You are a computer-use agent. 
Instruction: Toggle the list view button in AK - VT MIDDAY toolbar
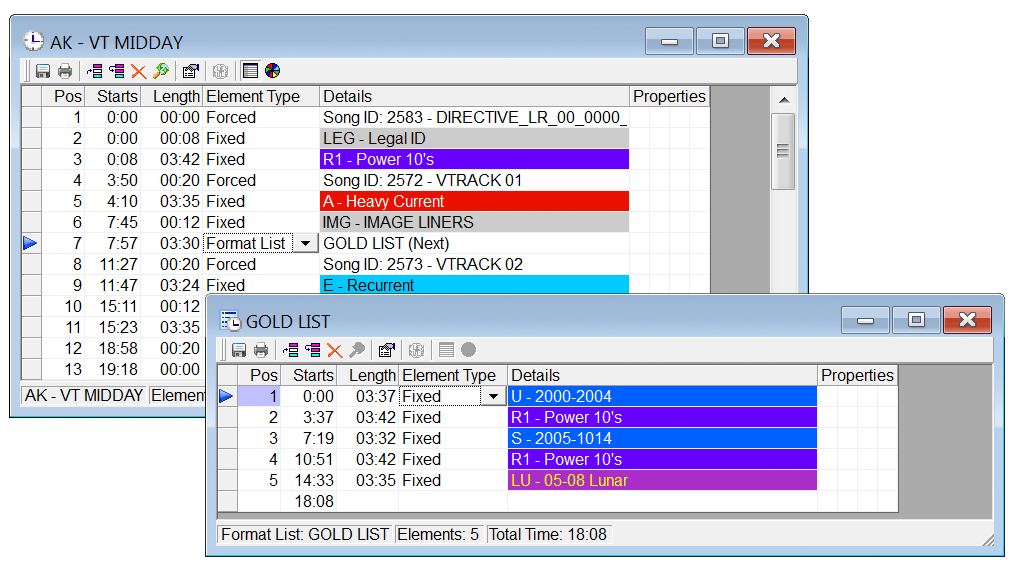[250, 71]
